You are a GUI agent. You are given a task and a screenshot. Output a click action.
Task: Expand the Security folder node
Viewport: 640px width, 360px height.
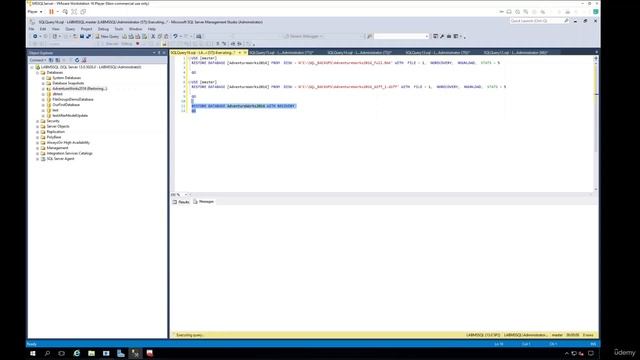[x=38, y=121]
